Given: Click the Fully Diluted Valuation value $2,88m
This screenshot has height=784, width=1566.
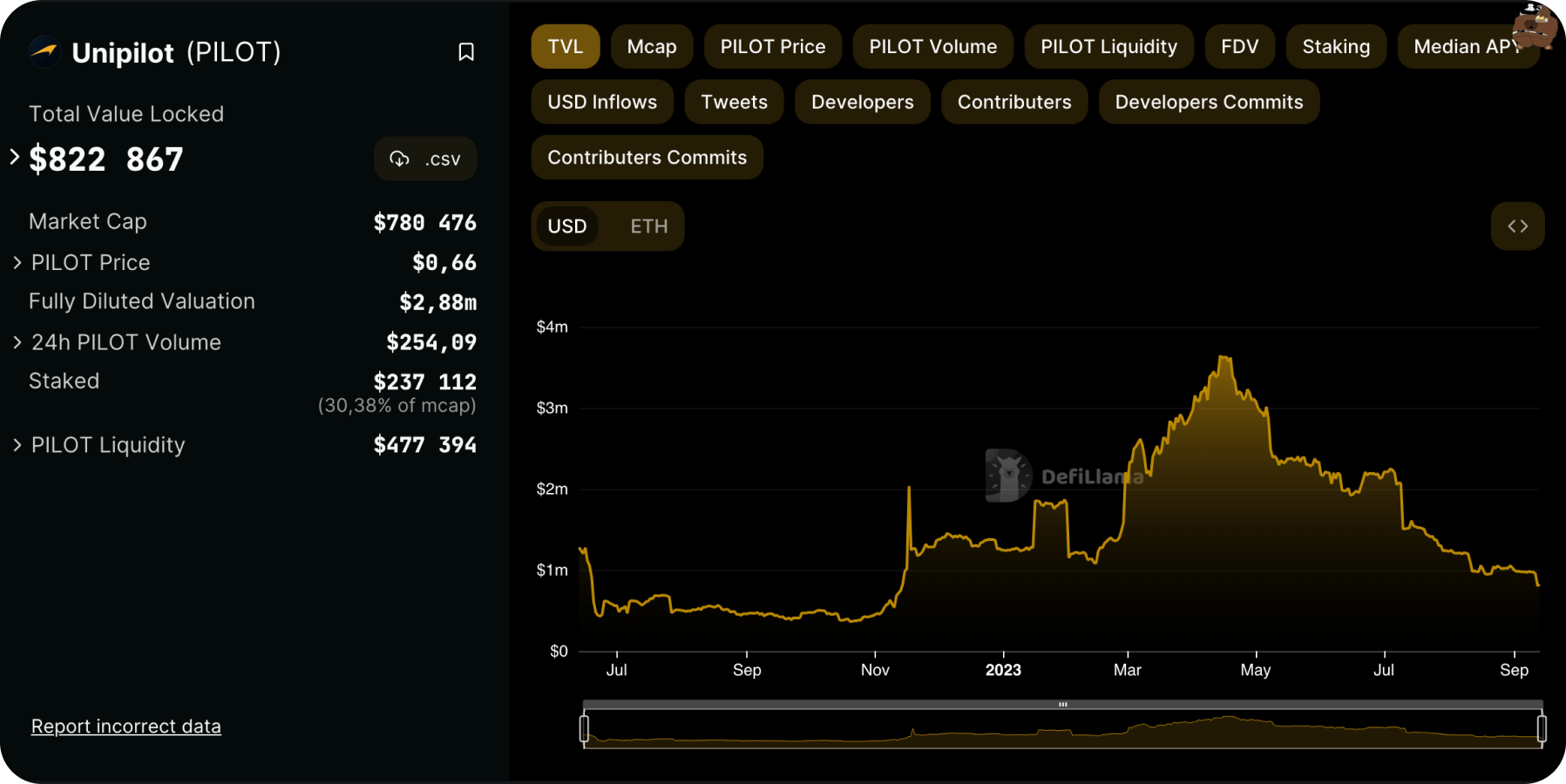Looking at the screenshot, I should [437, 302].
